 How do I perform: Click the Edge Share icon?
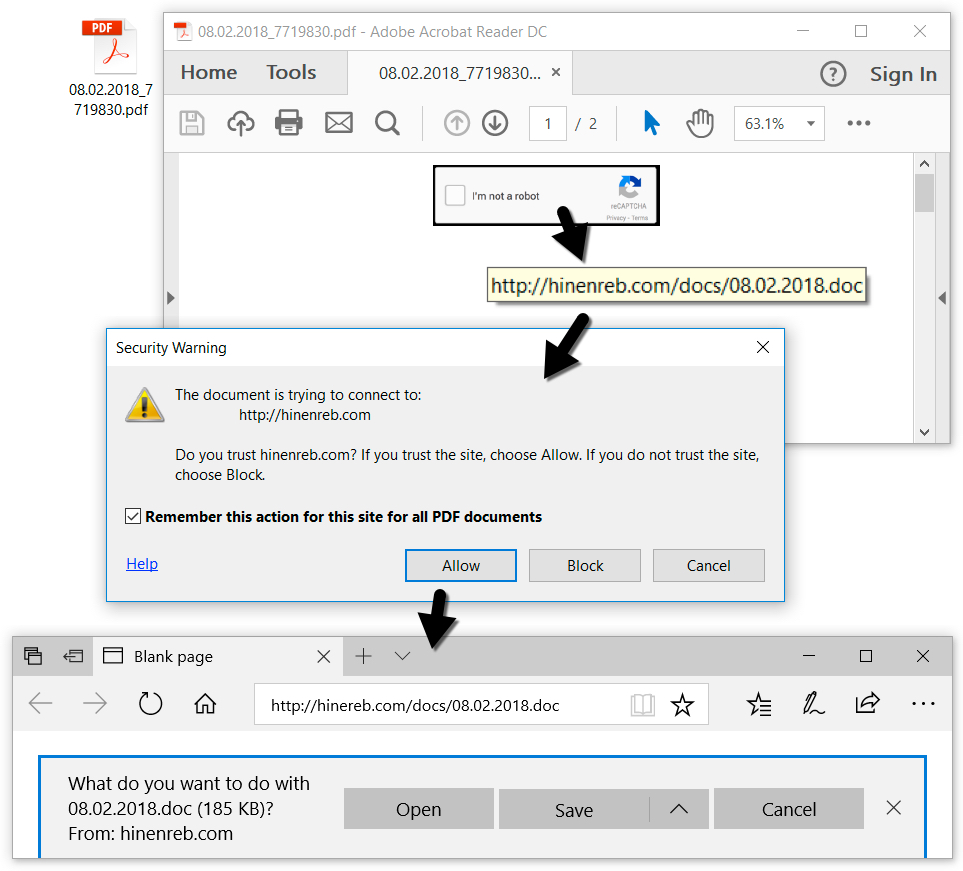tap(867, 703)
